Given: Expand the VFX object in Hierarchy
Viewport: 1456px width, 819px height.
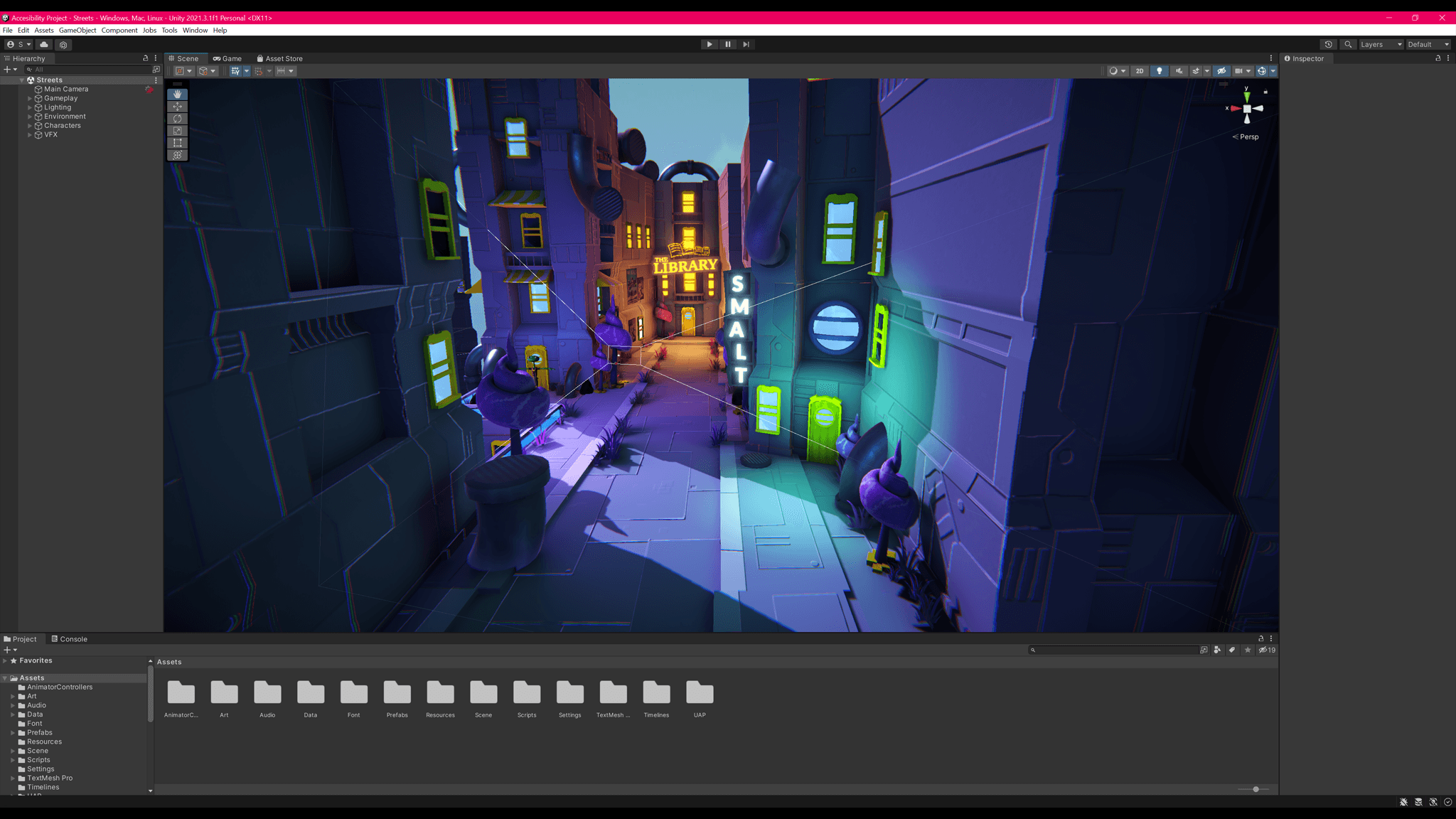Looking at the screenshot, I should (29, 135).
